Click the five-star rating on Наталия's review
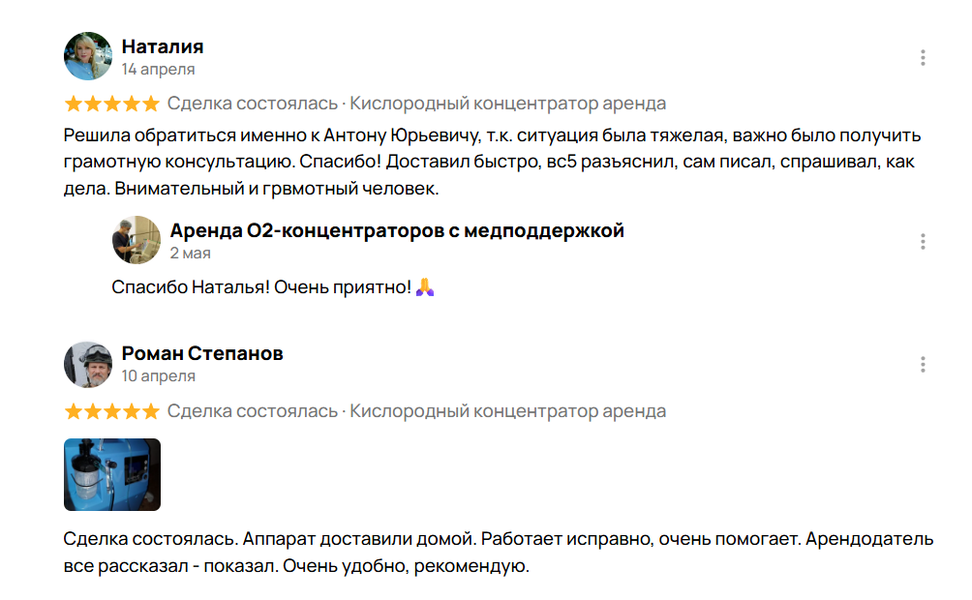This screenshot has width=972, height=600. (x=112, y=103)
